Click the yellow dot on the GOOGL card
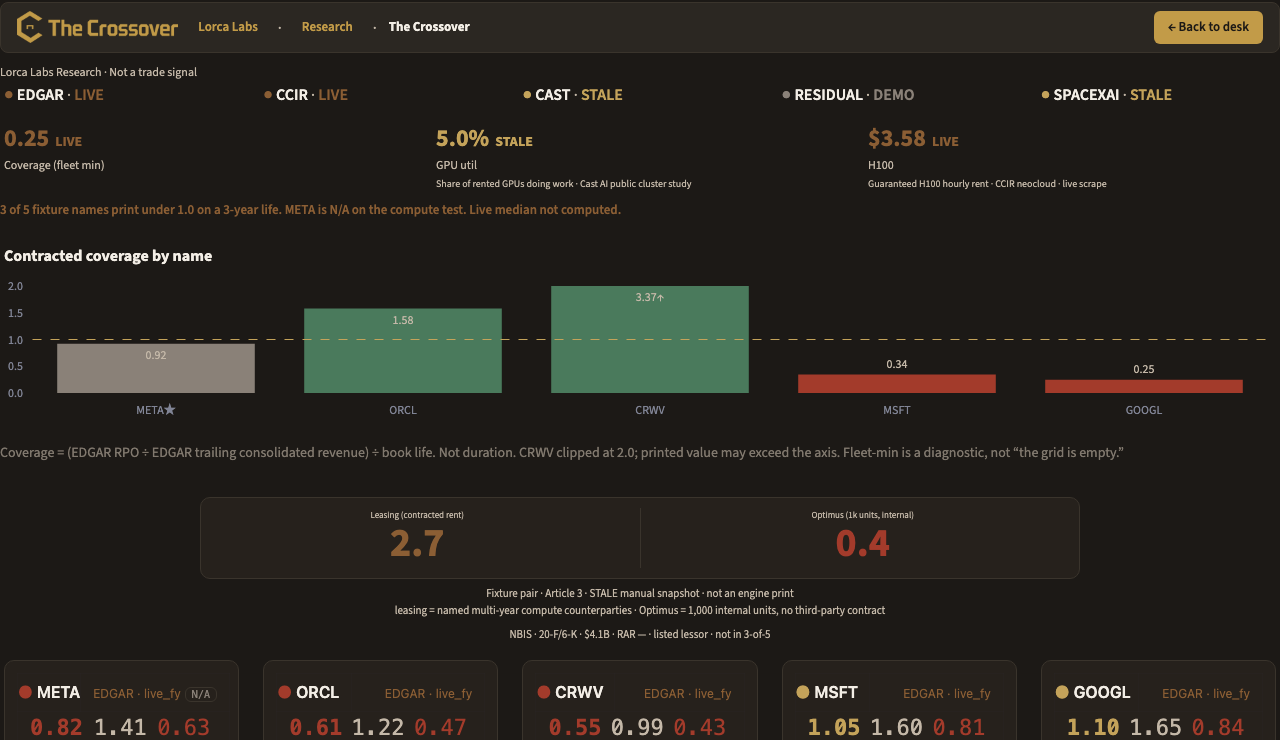This screenshot has width=1280, height=740. pos(1062,692)
